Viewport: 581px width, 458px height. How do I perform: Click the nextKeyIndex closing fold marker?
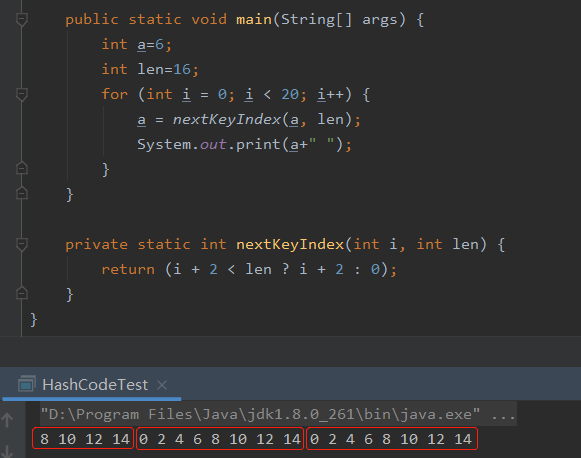pos(22,293)
